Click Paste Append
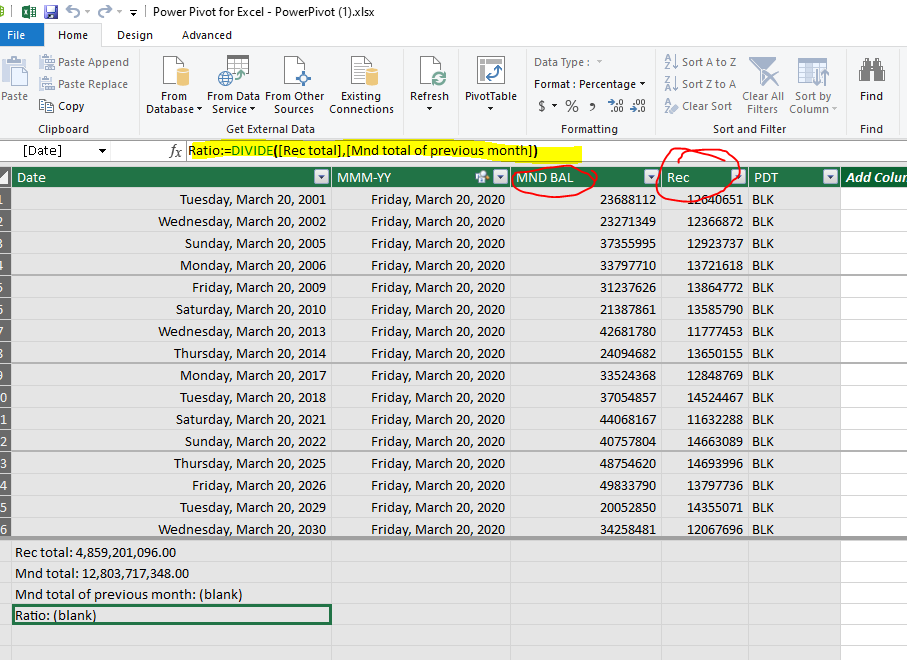Image resolution: width=907 pixels, height=660 pixels. click(x=84, y=62)
